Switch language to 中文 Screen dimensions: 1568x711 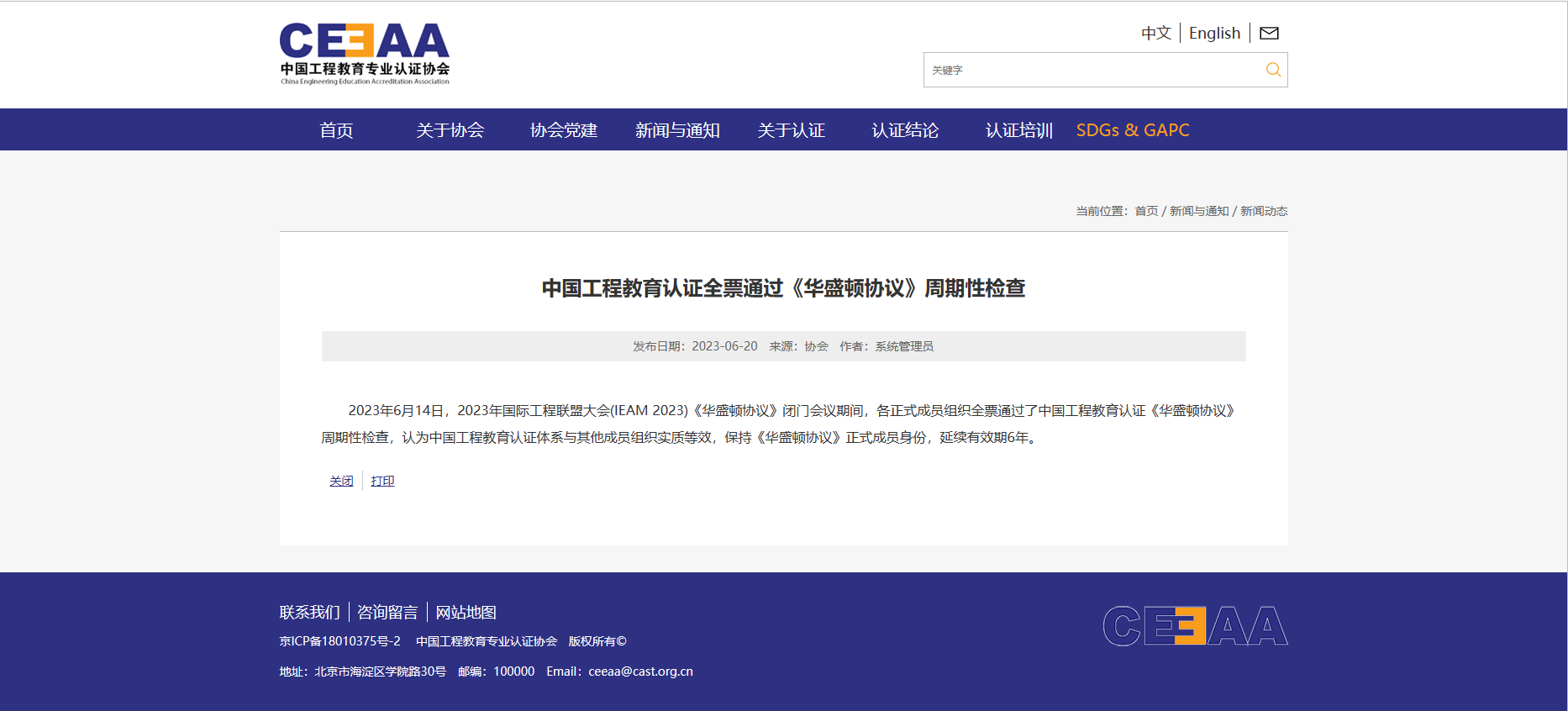pyautogui.click(x=1155, y=34)
